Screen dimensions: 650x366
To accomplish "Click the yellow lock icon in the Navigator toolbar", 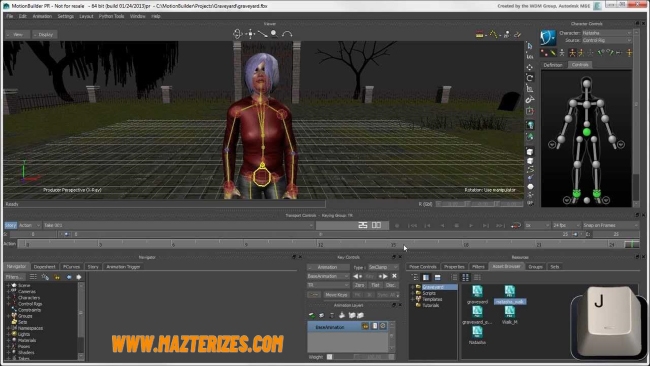I will [x=57, y=277].
